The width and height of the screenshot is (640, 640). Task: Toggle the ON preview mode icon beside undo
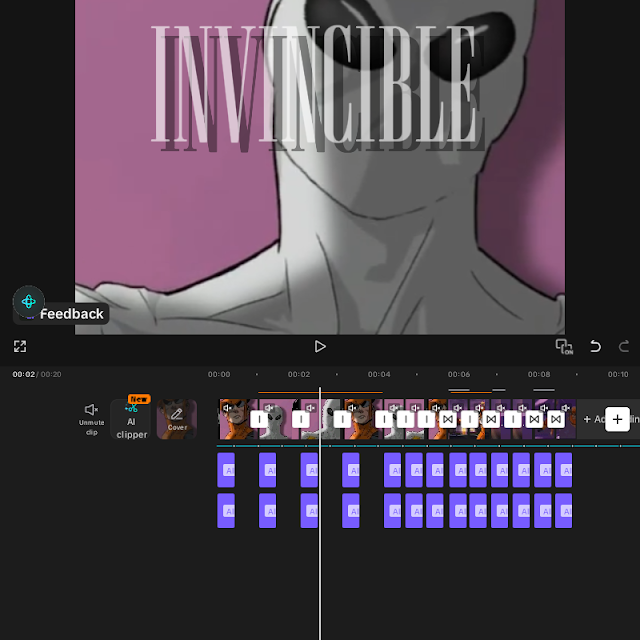564,347
